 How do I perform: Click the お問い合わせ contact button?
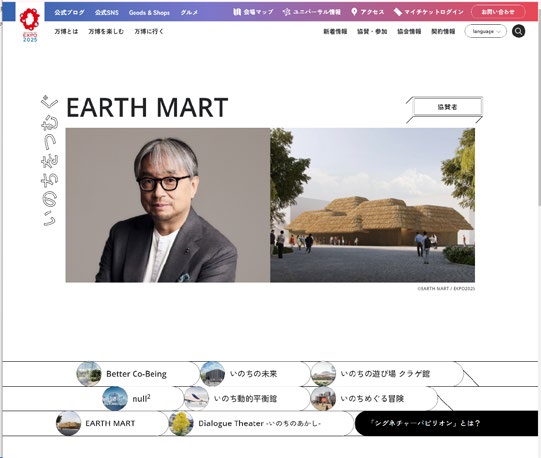(x=498, y=12)
